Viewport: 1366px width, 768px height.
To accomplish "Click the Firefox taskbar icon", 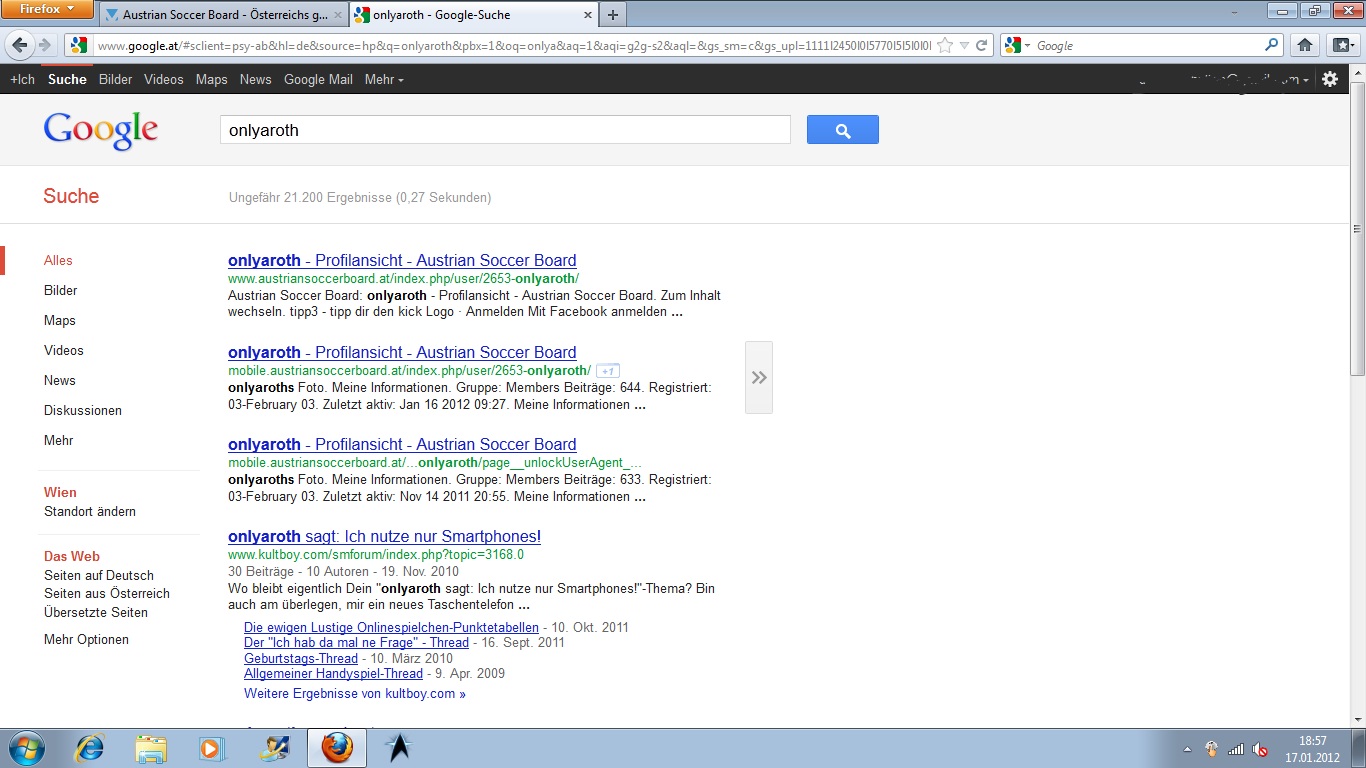I will click(x=337, y=748).
